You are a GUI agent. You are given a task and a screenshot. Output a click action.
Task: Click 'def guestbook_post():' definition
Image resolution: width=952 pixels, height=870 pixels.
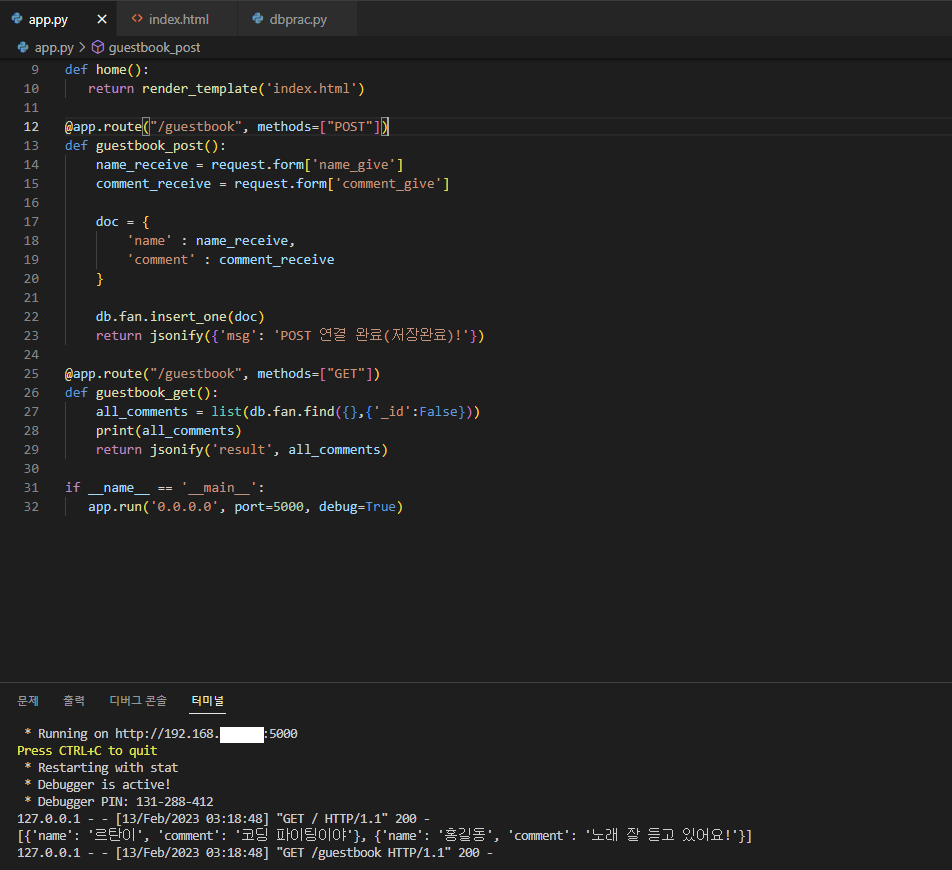click(145, 146)
